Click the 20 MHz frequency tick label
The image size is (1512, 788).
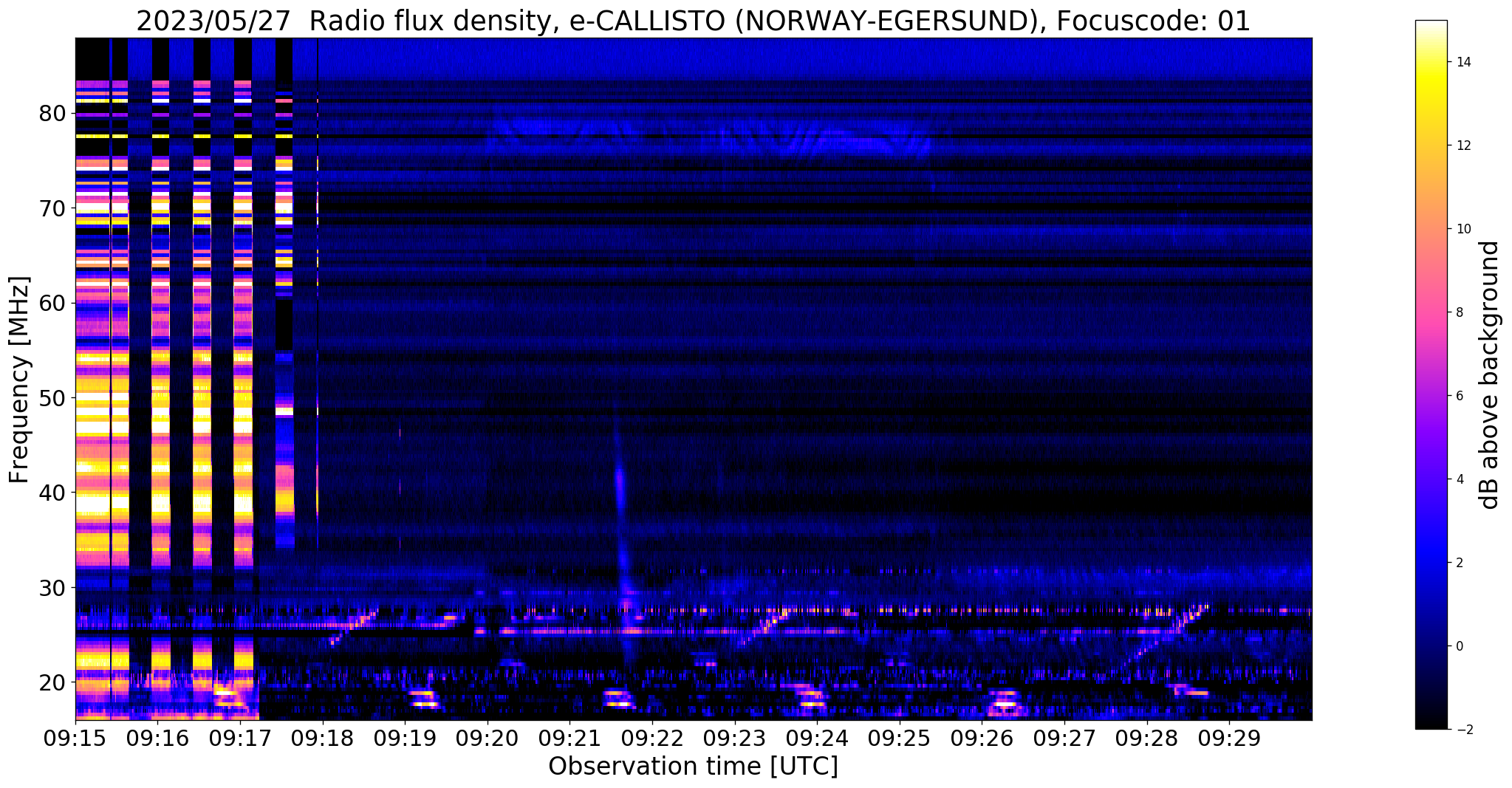coord(53,682)
